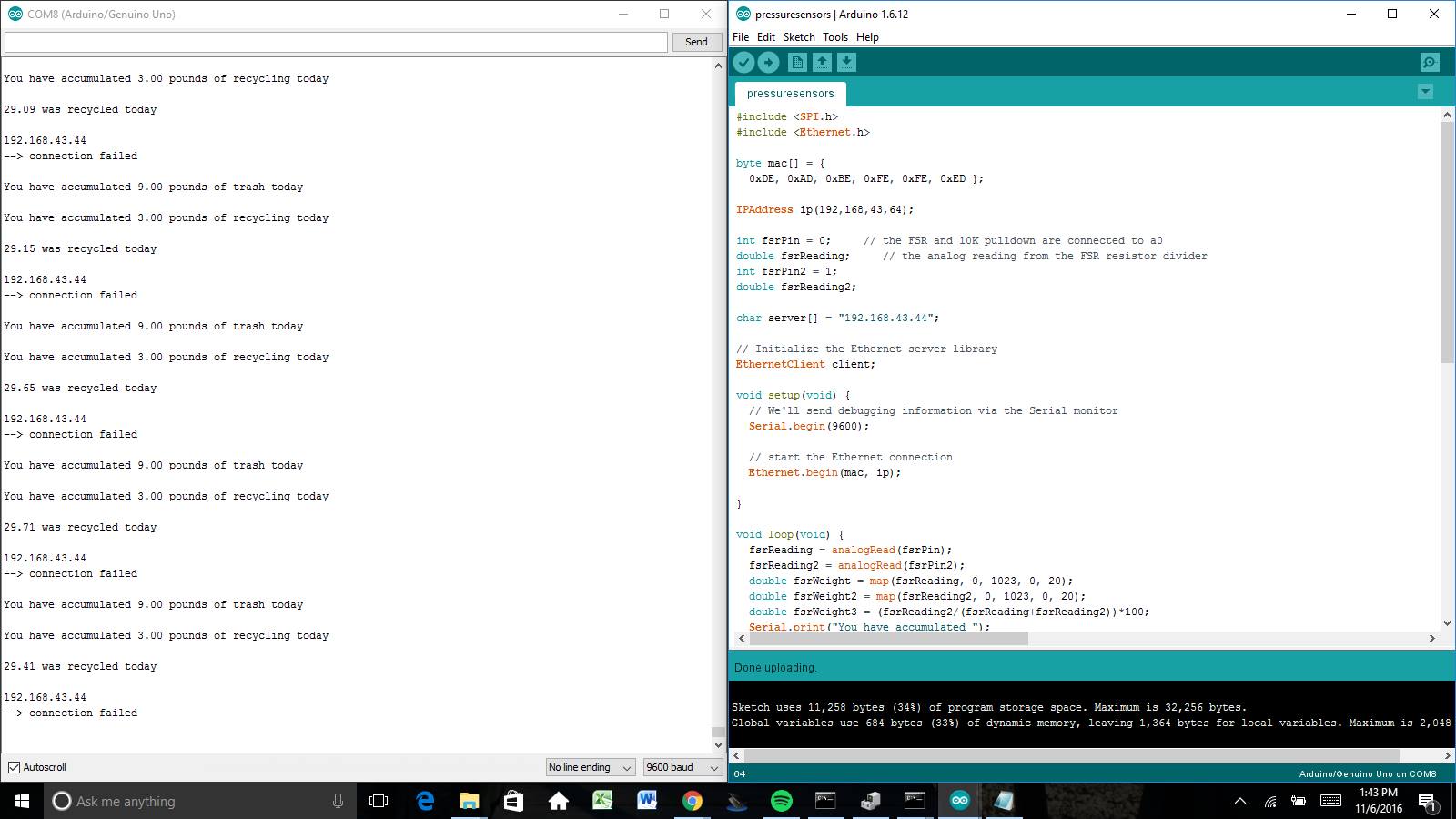Viewport: 1456px width, 819px height.
Task: Click the battery tray icon
Action: click(1299, 801)
